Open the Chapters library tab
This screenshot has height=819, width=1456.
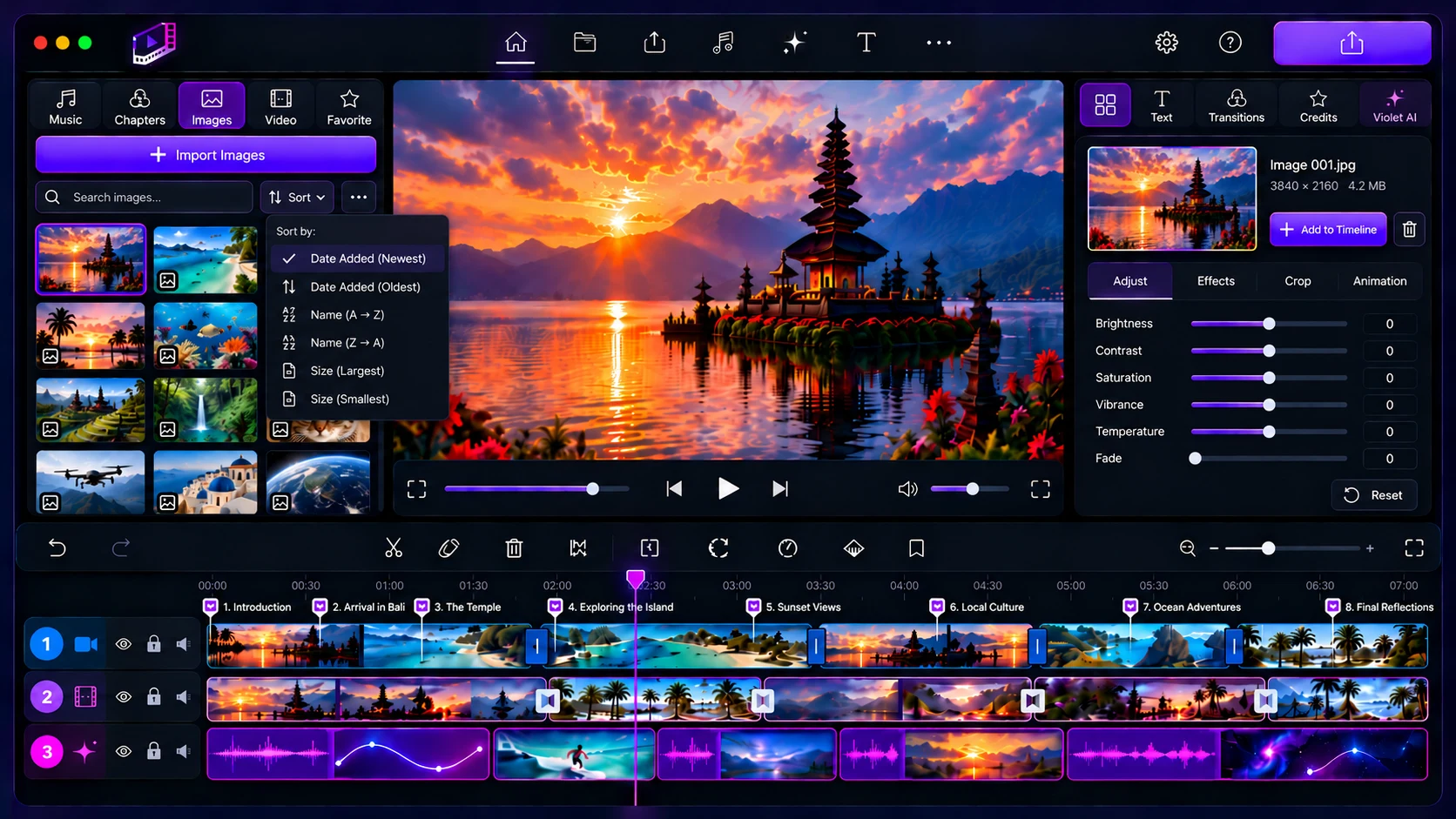click(x=139, y=106)
